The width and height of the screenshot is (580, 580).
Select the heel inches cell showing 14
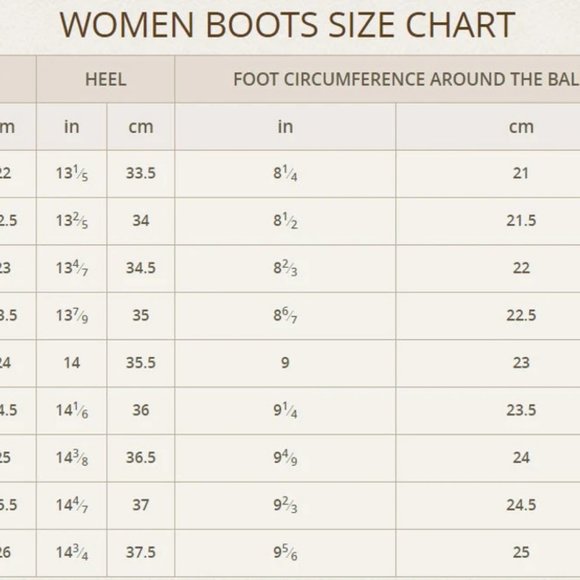pyautogui.click(x=72, y=363)
